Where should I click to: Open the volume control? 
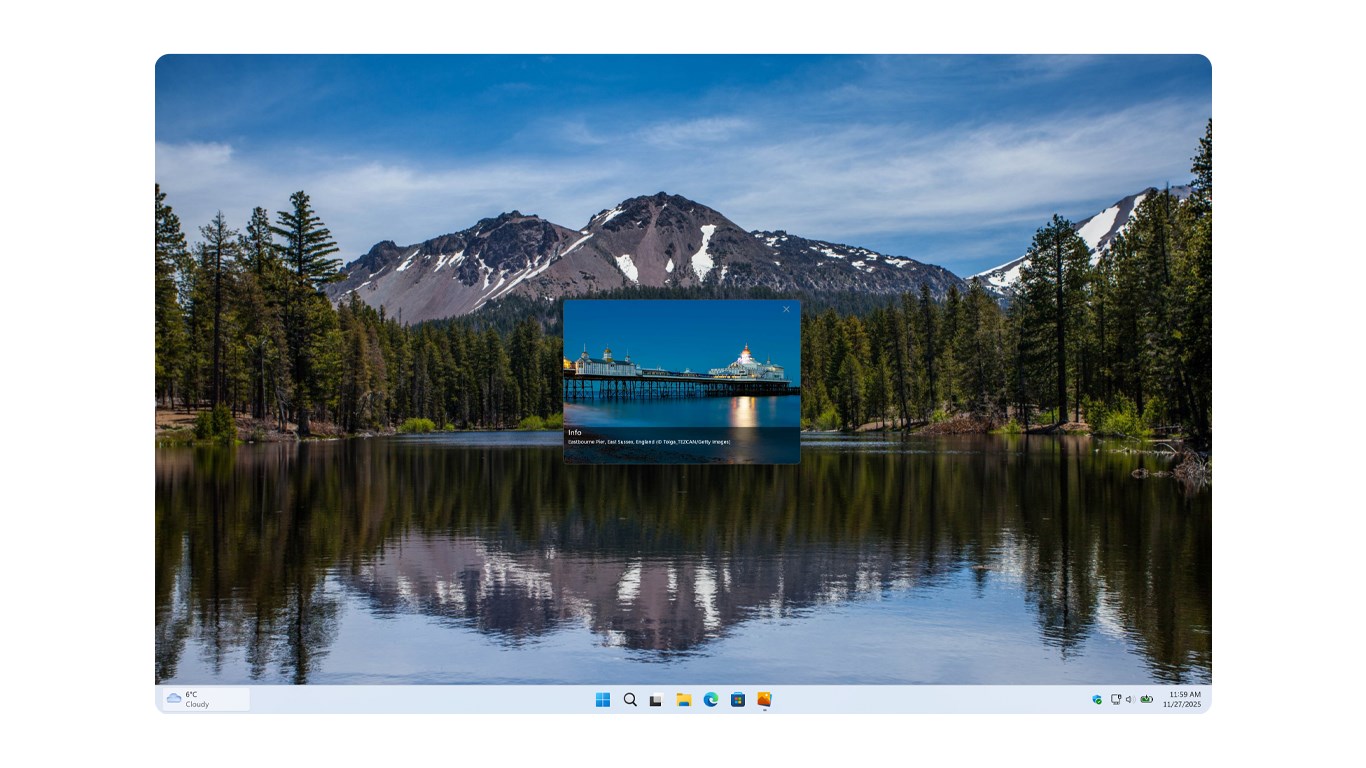click(1129, 700)
